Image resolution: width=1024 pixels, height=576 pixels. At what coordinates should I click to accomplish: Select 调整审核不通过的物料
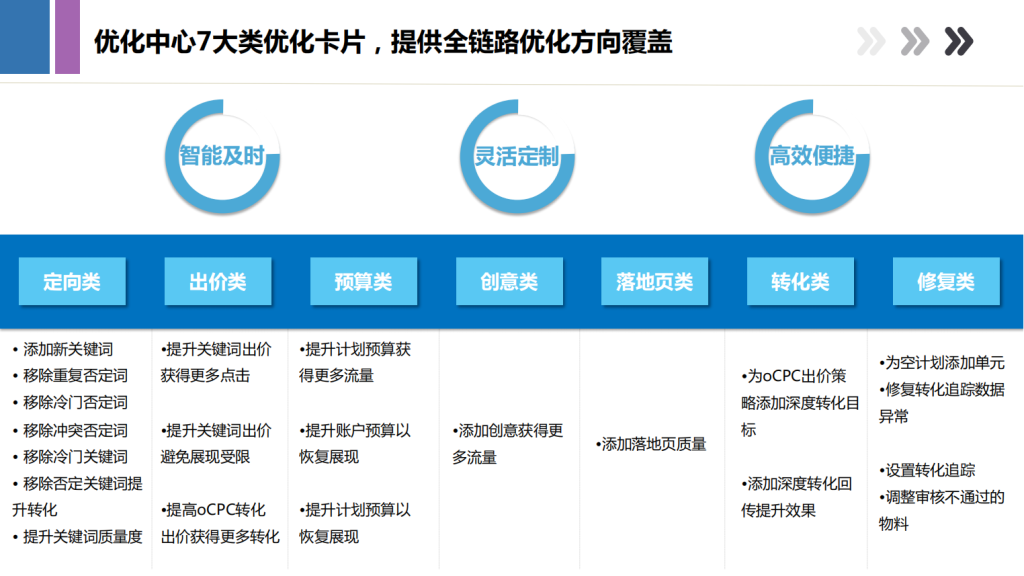click(942, 511)
